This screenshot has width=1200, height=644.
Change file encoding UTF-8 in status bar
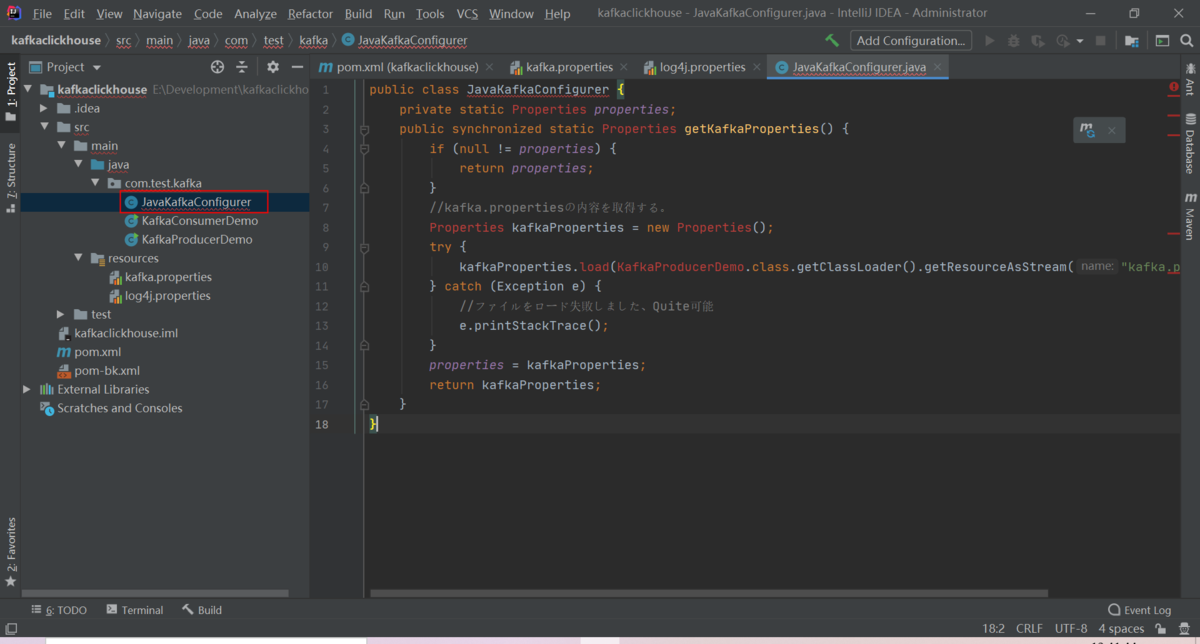click(x=1070, y=629)
